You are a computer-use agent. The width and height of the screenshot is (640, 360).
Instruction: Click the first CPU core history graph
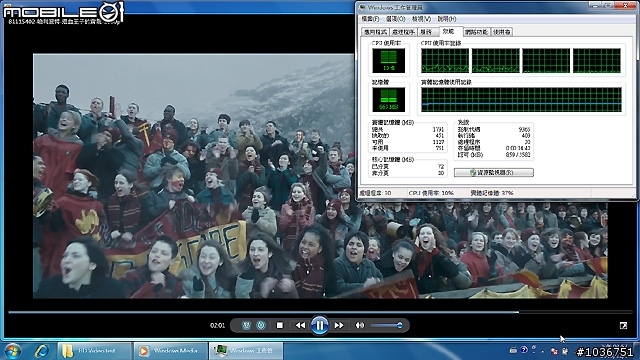click(444, 60)
